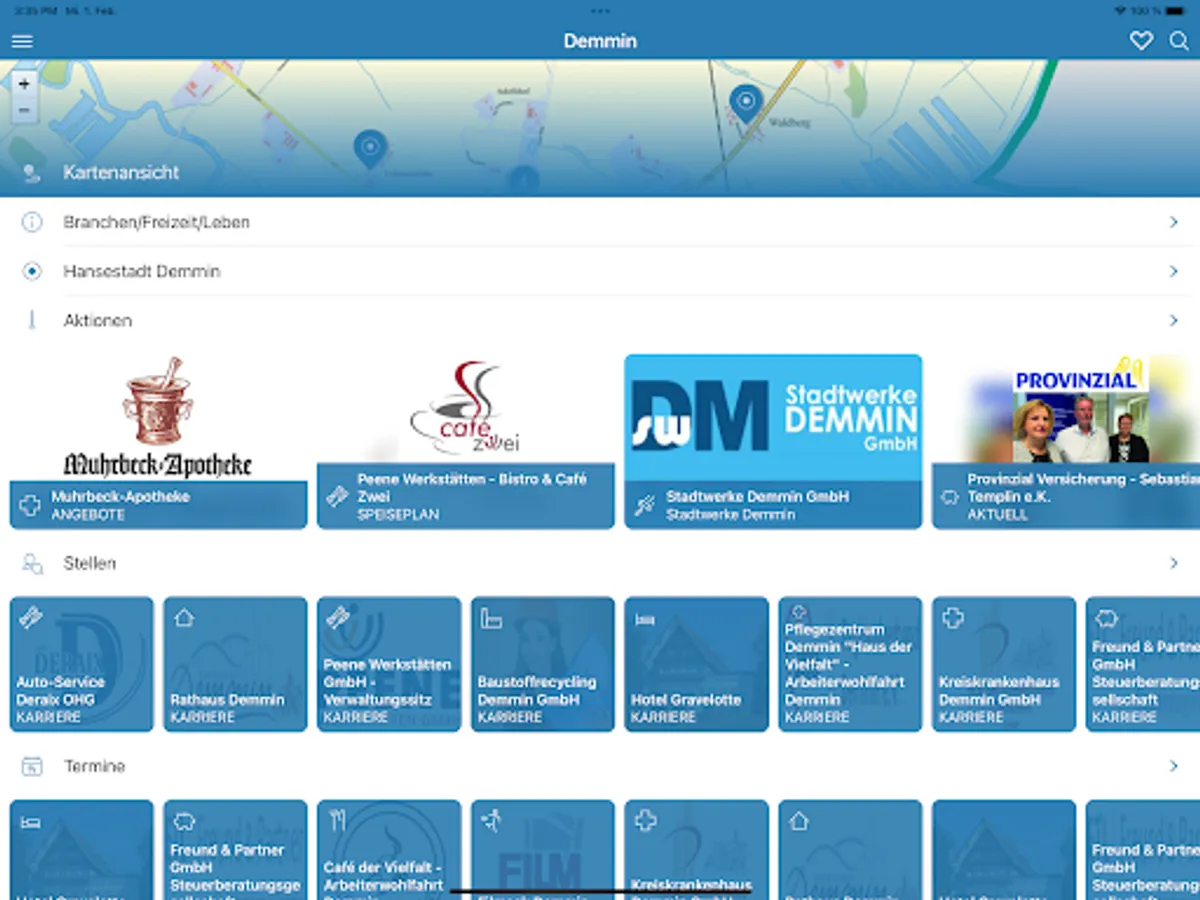This screenshot has height=900, width=1200.
Task: Open Café der Vielfalt Termine tile
Action: click(389, 849)
